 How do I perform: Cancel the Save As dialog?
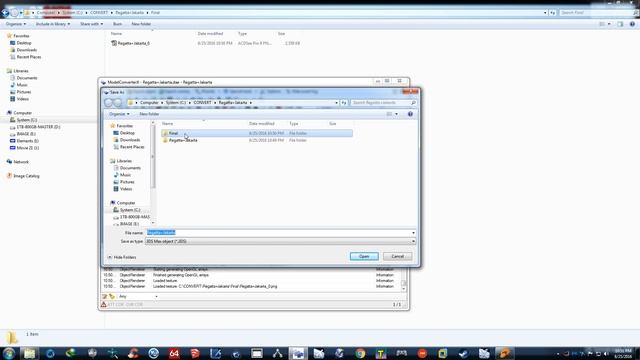[x=397, y=256]
